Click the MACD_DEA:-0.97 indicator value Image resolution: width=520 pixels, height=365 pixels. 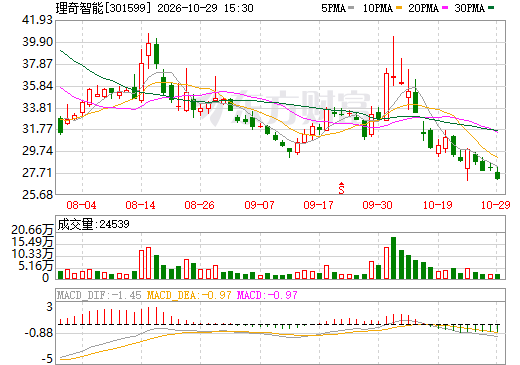click(189, 295)
